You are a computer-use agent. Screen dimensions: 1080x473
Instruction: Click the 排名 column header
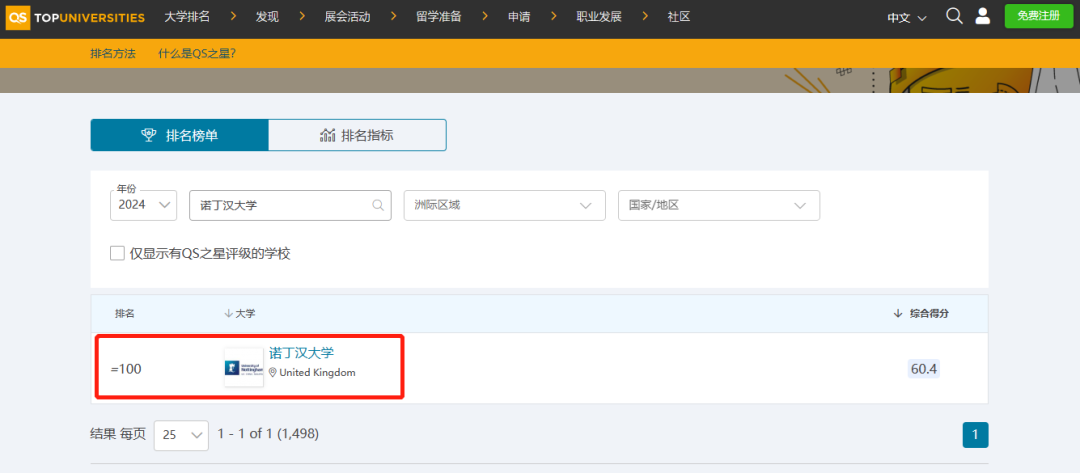(x=125, y=313)
